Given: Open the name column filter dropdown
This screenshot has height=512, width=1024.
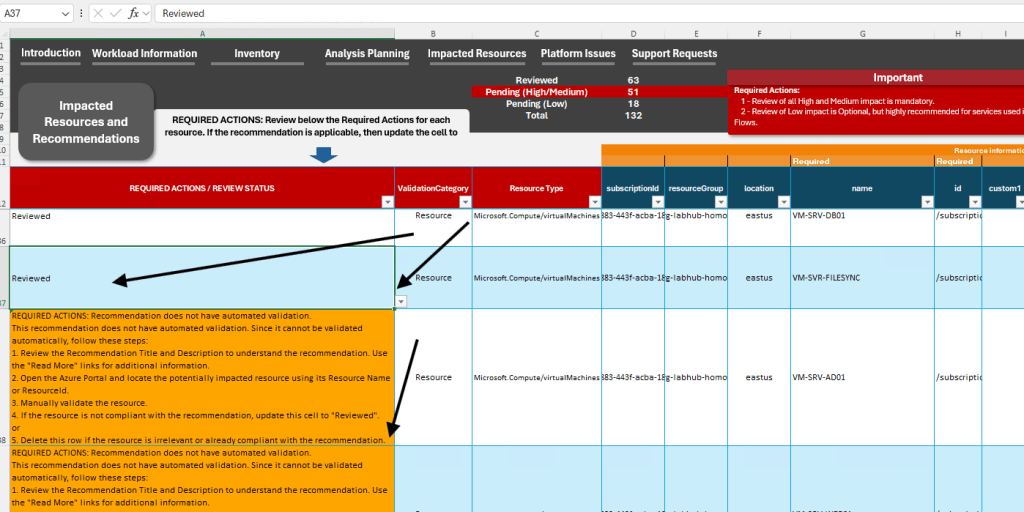Looking at the screenshot, I should coord(927,202).
